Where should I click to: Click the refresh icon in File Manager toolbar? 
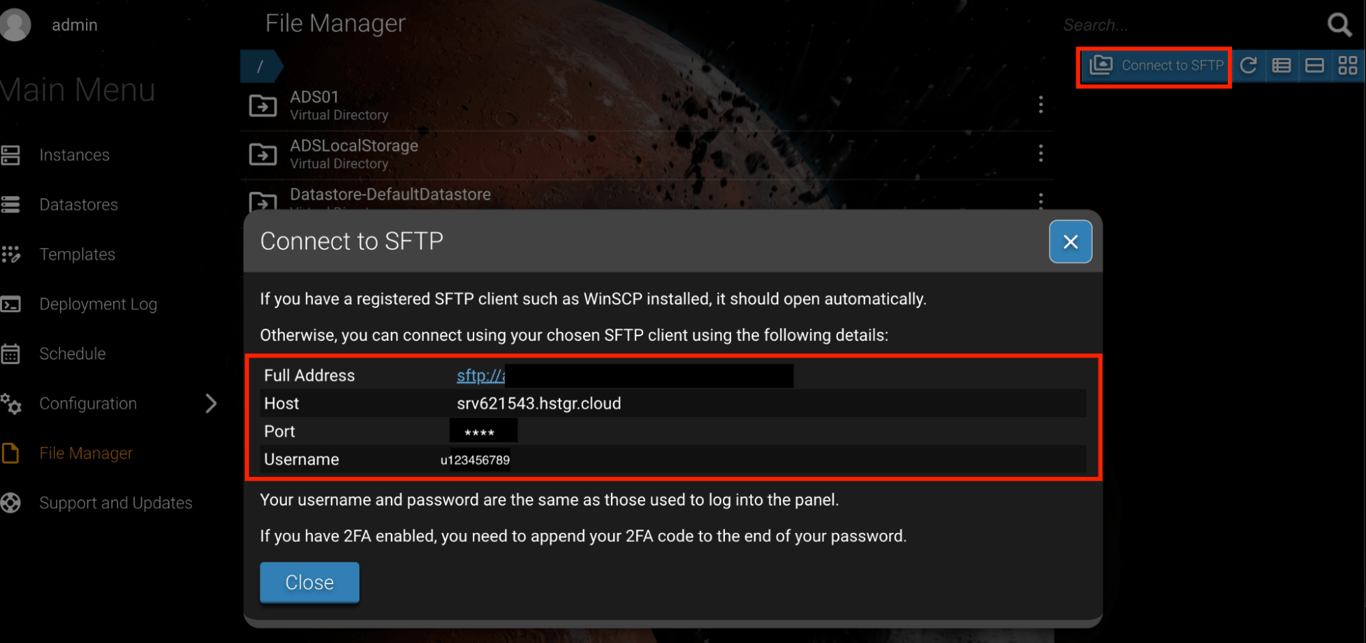(1248, 65)
